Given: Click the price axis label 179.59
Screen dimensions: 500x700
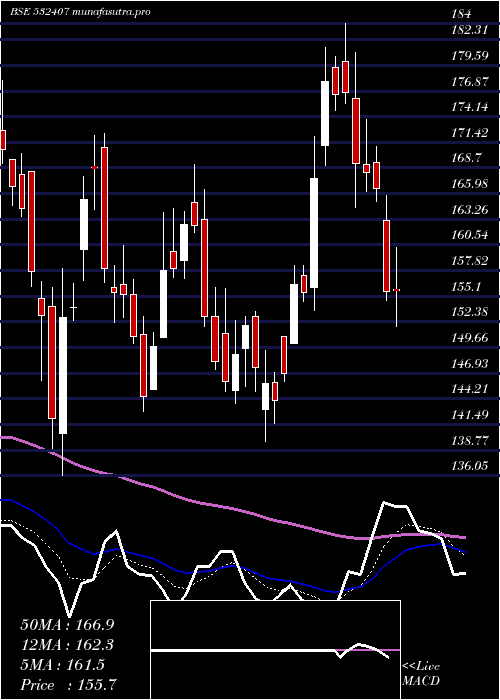Looking at the screenshot, I should pyautogui.click(x=469, y=56).
